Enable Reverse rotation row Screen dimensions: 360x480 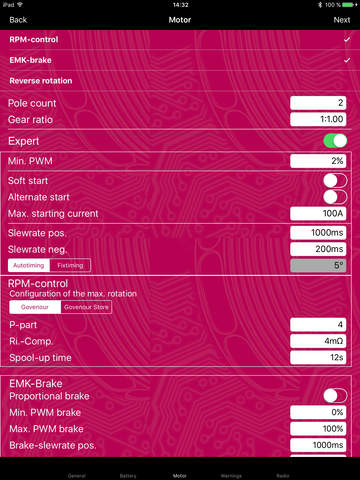coord(180,81)
